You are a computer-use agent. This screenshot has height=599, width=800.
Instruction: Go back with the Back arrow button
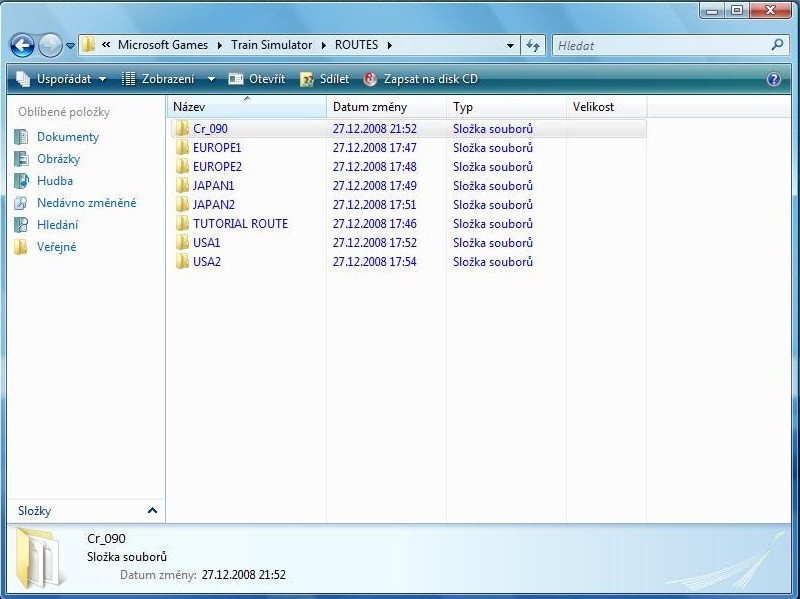click(22, 45)
